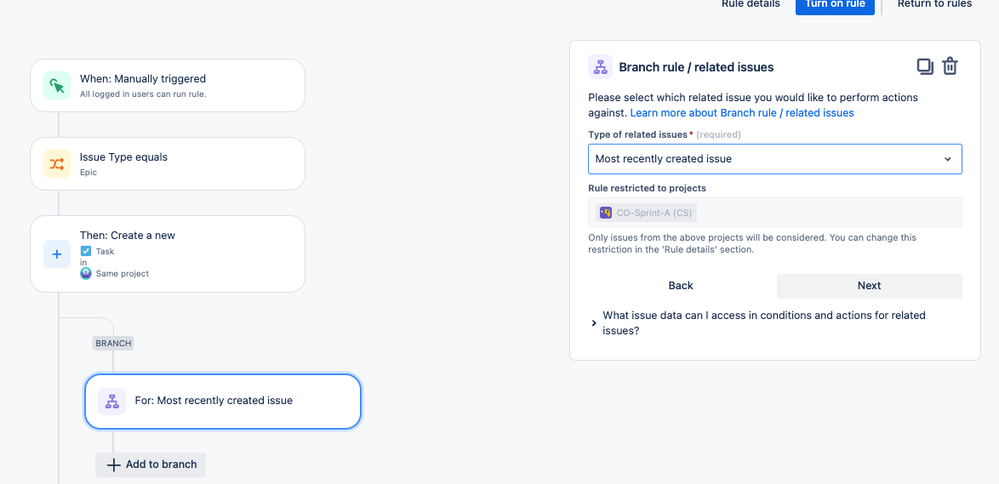Click the branch icon in For step

[x=112, y=401]
